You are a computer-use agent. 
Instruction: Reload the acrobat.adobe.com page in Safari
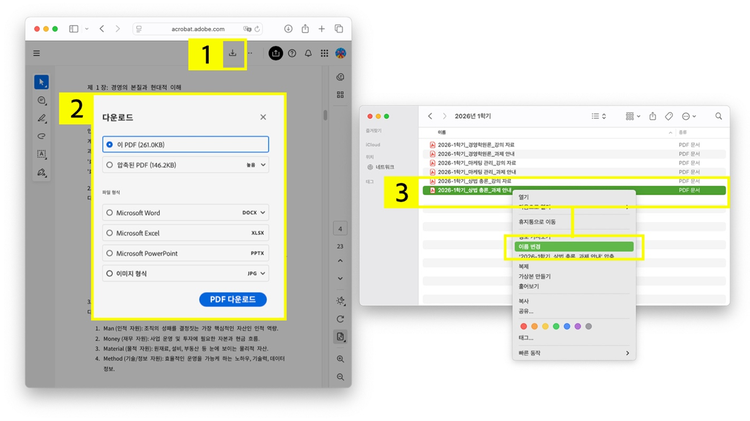tap(257, 29)
